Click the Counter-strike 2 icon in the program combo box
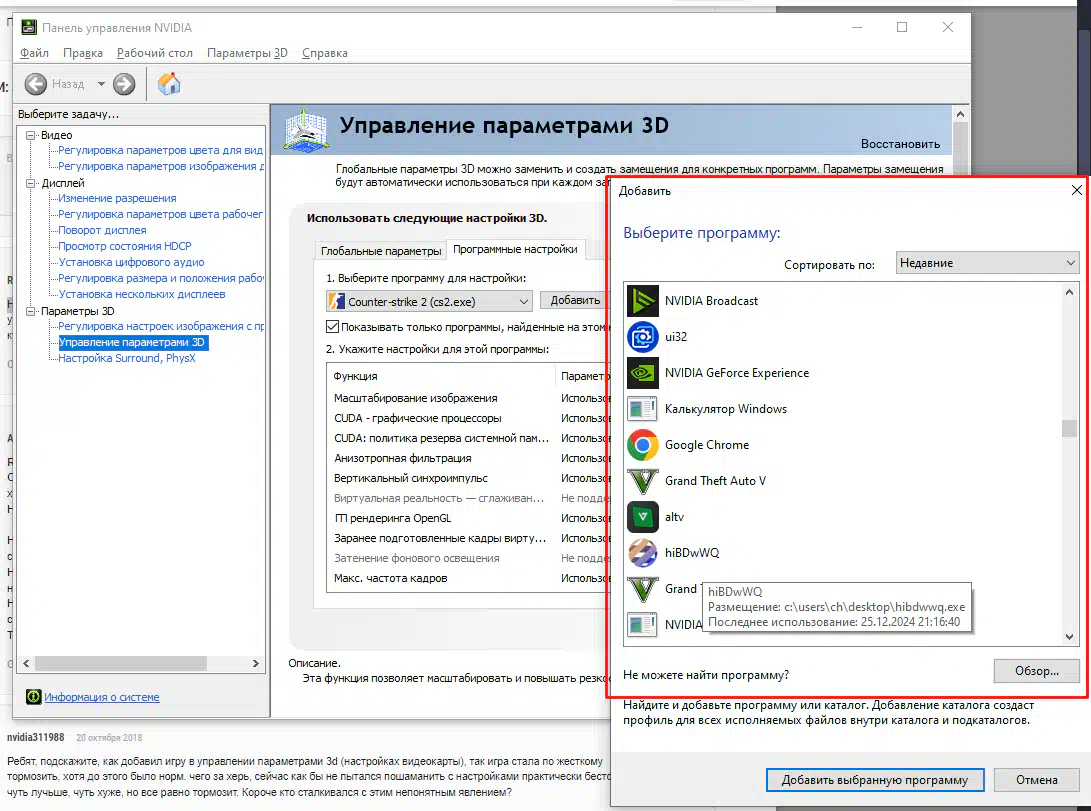The height and width of the screenshot is (811, 1091). tap(337, 301)
